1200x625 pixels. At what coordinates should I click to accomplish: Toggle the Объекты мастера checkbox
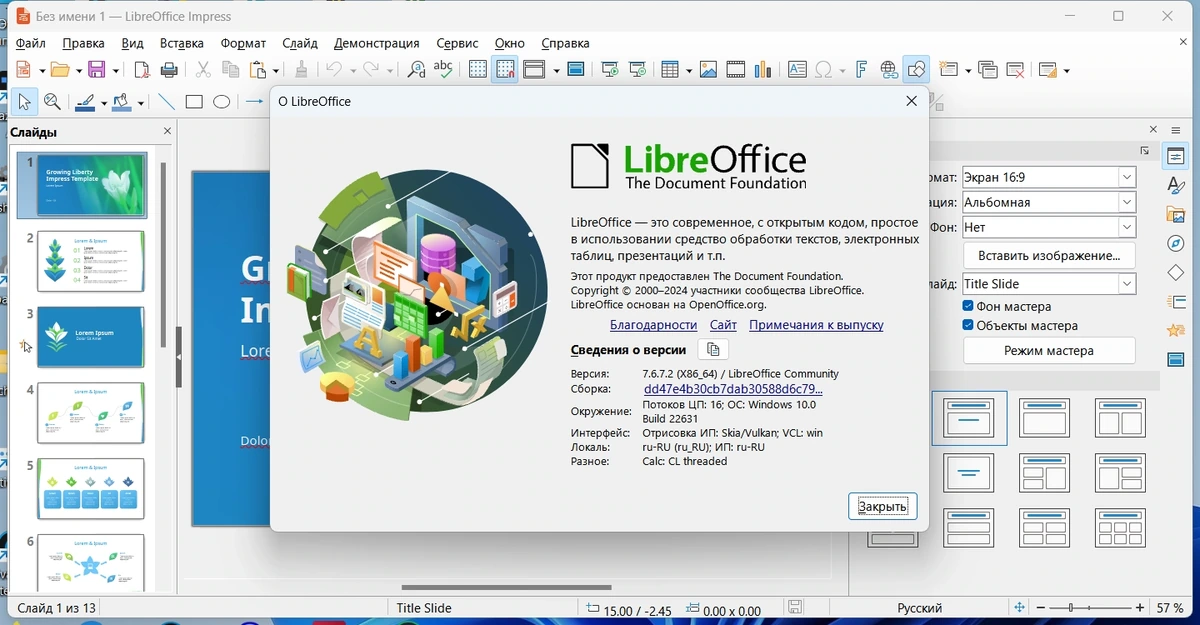point(968,325)
